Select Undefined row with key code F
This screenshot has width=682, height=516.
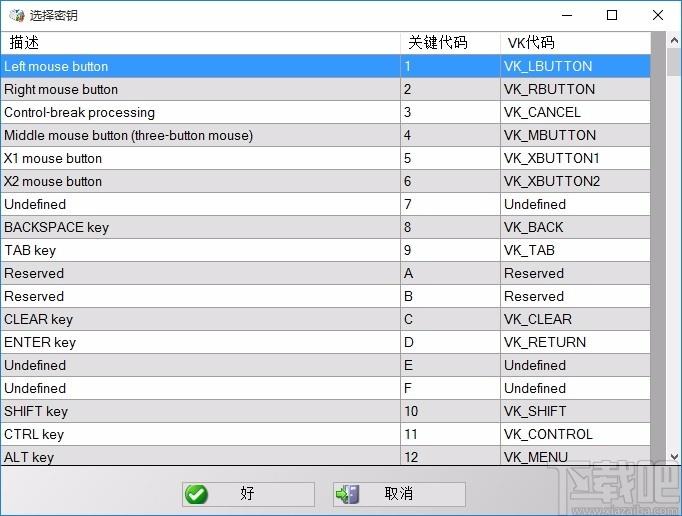pyautogui.click(x=326, y=389)
